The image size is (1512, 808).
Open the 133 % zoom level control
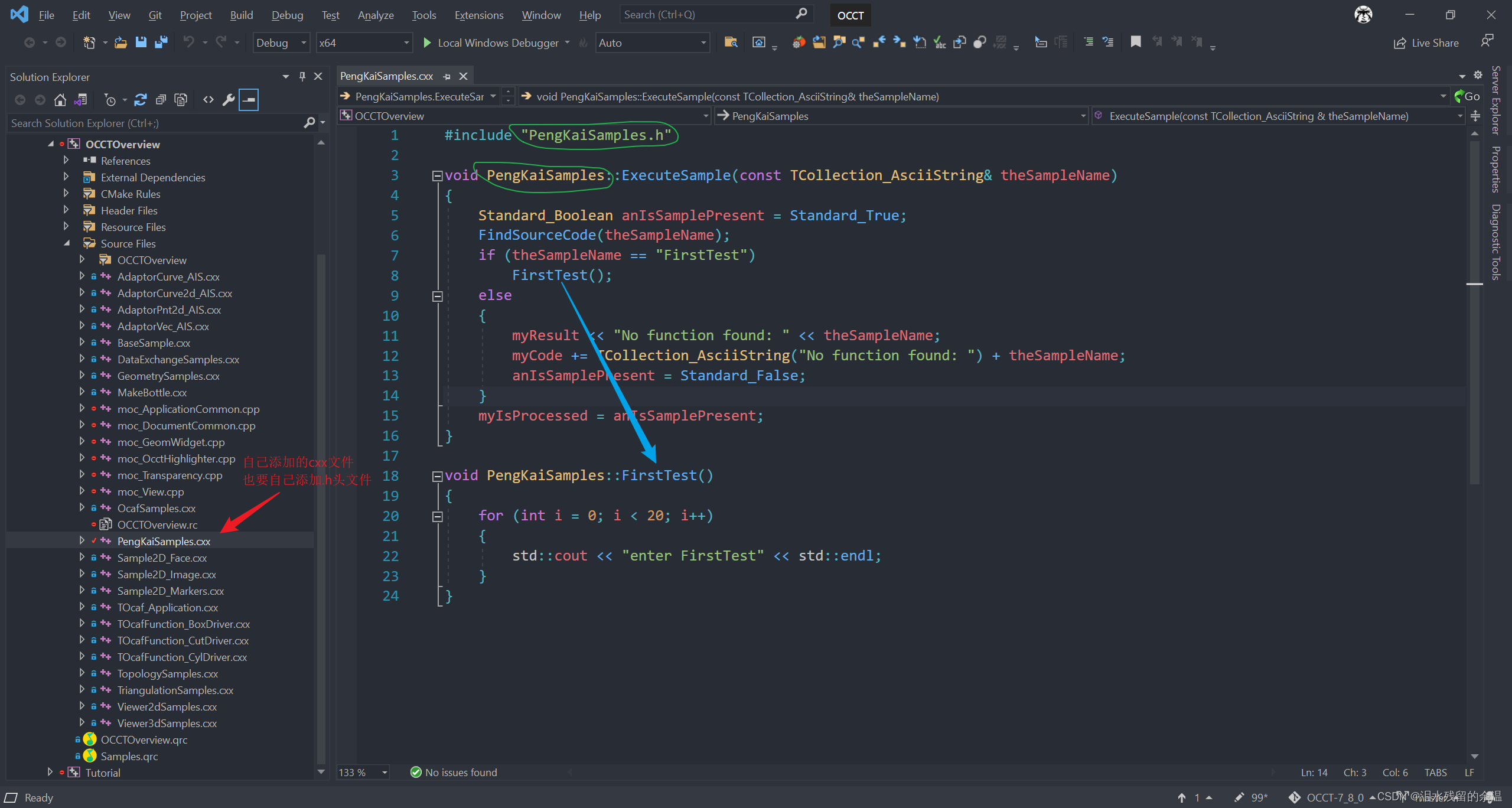[x=363, y=772]
